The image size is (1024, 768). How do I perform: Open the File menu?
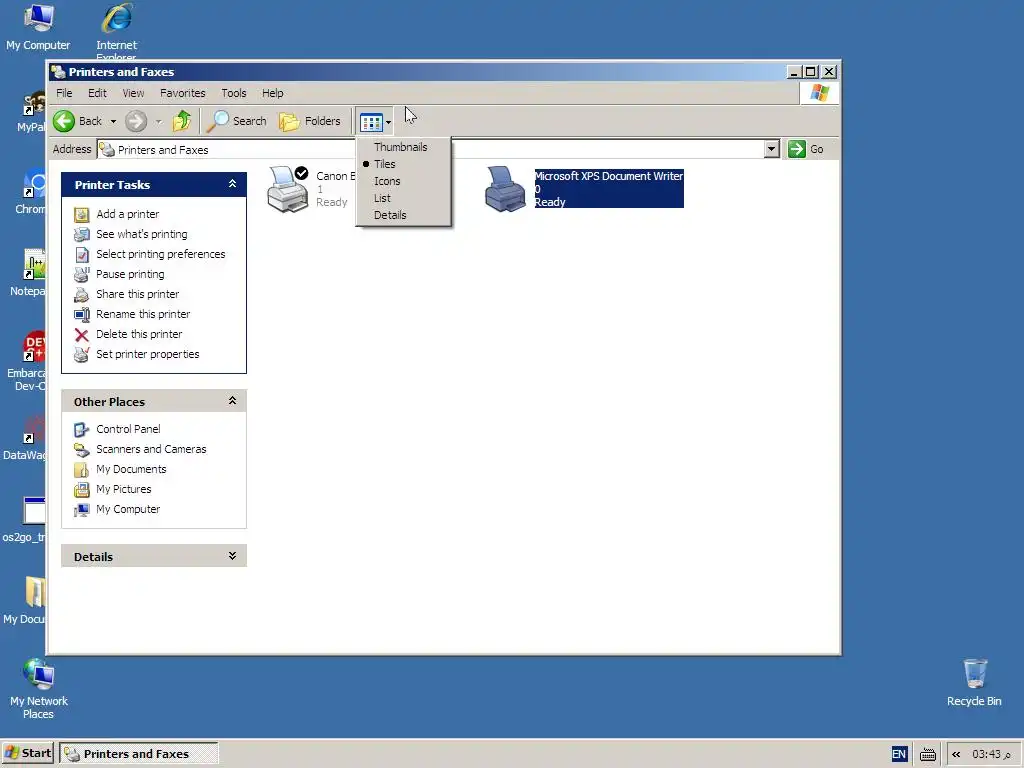click(x=64, y=93)
